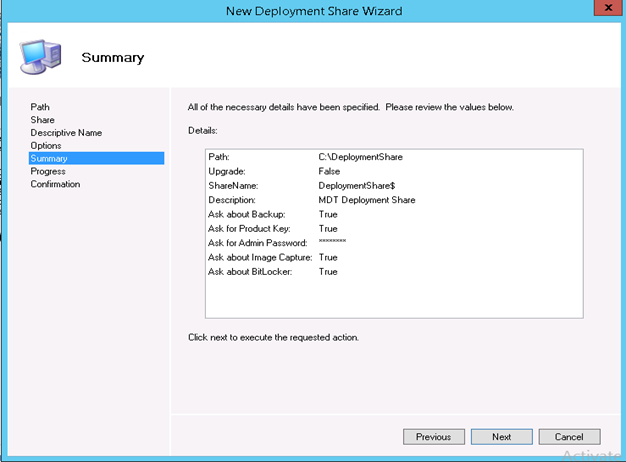The width and height of the screenshot is (626, 462).
Task: Open the Descriptive Name wizard step
Action: (66, 133)
